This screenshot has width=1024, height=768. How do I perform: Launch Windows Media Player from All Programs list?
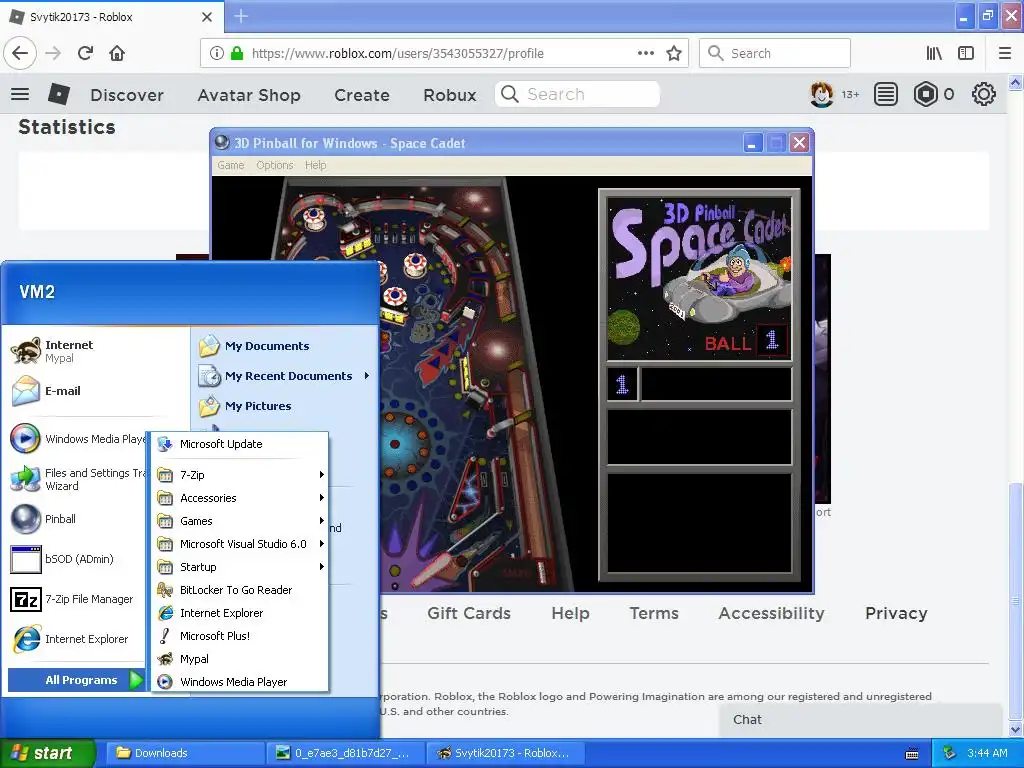[x=240, y=682]
